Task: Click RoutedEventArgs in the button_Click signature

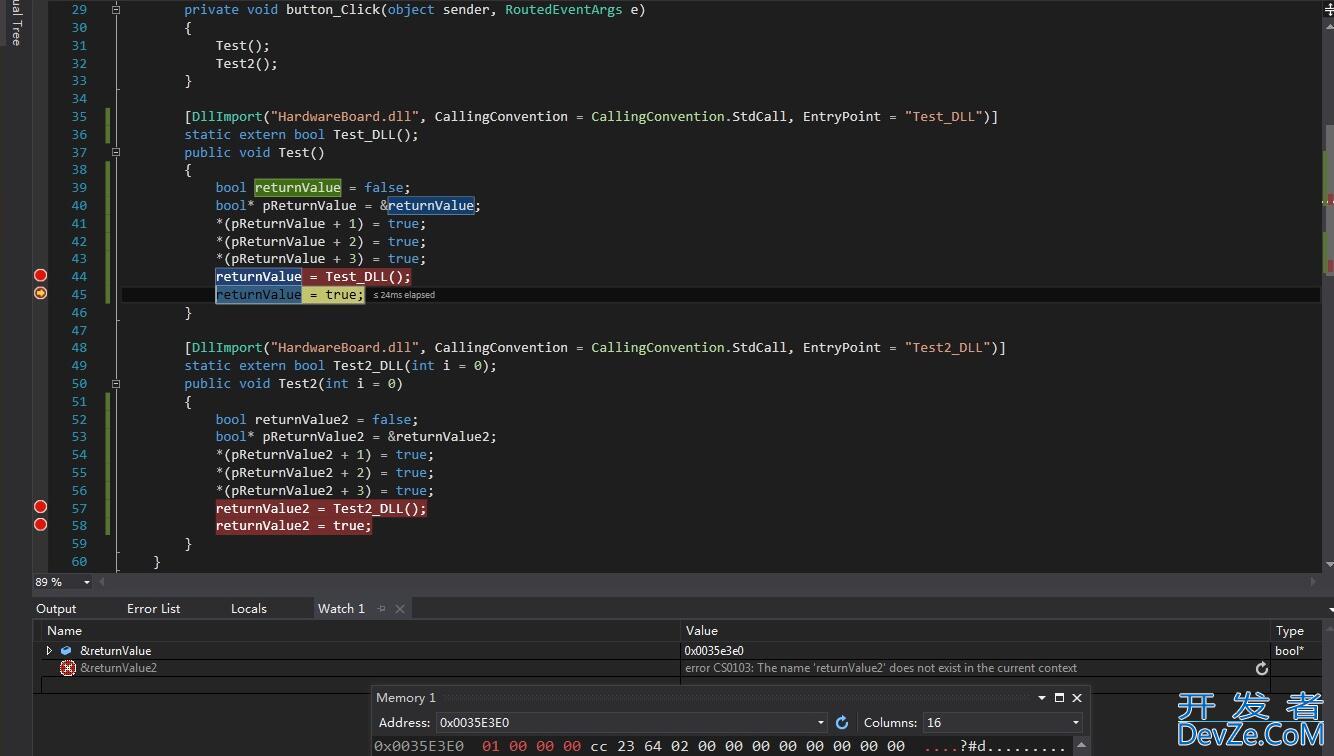Action: 564,9
